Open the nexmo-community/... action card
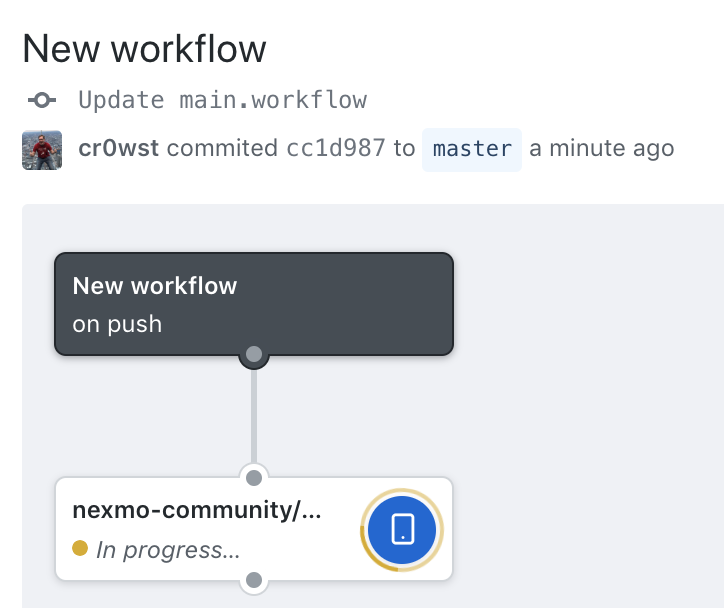 click(254, 529)
